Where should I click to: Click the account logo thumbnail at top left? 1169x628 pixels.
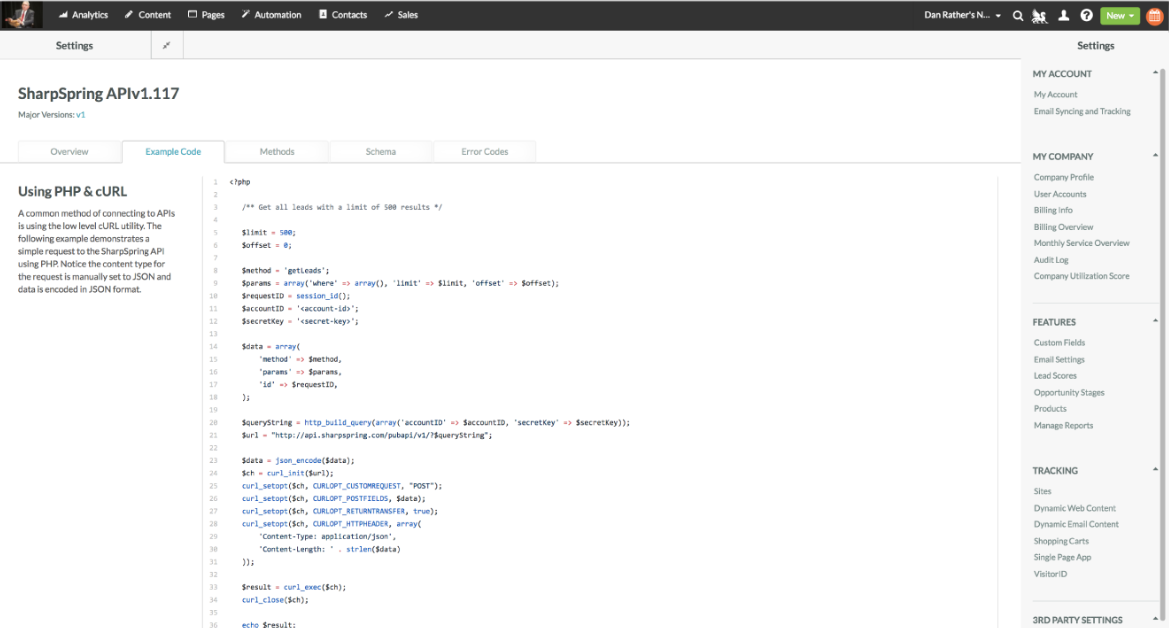point(21,15)
